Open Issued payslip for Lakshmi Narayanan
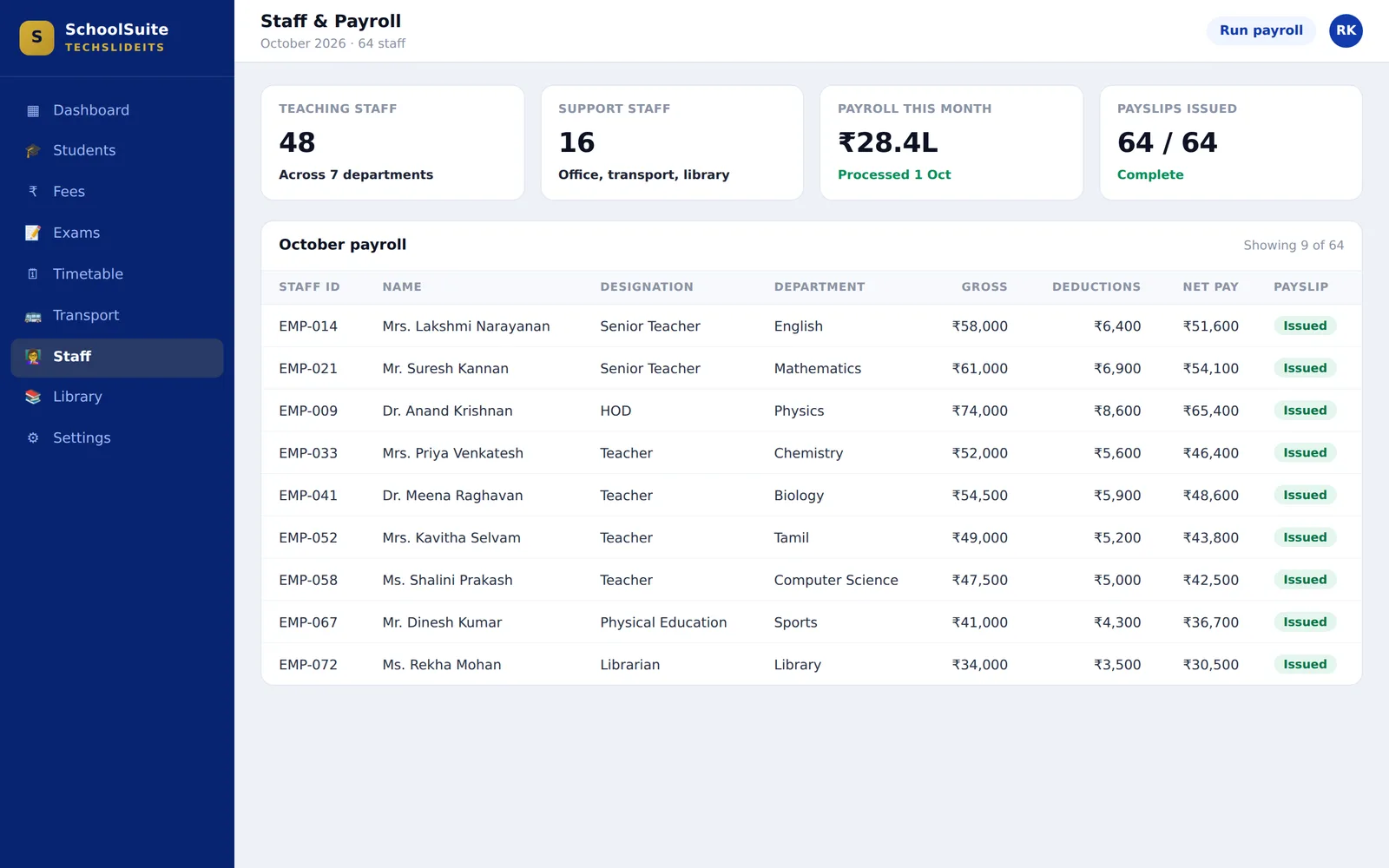The width and height of the screenshot is (1389, 868). [1305, 325]
